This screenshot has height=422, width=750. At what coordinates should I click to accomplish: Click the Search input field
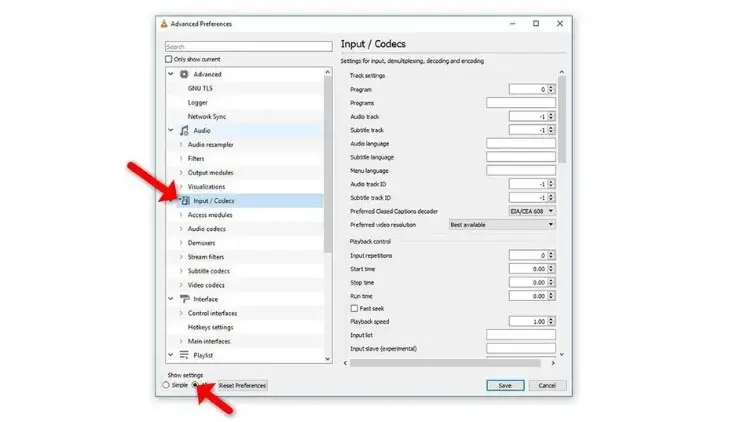point(248,46)
